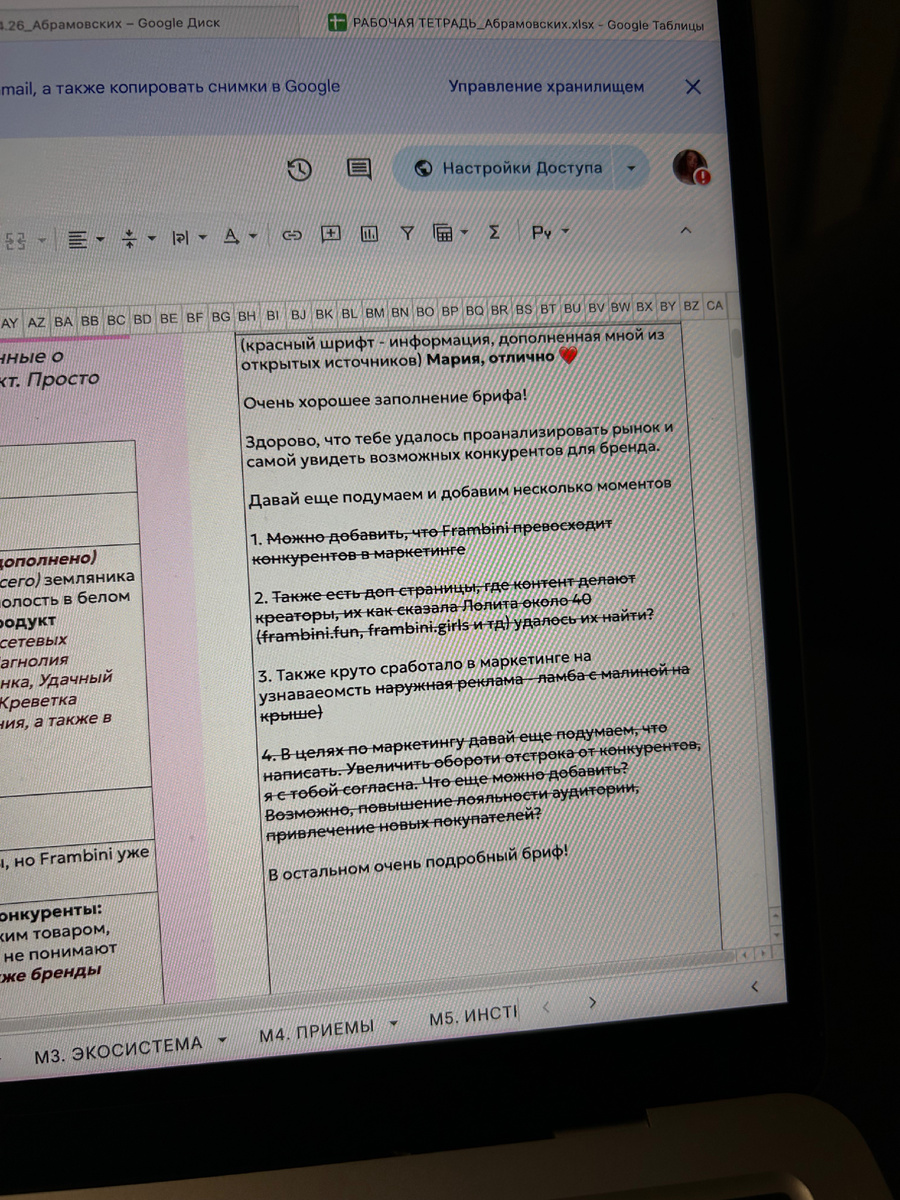Viewport: 900px width, 1200px height.
Task: Open the Управление хранилищем link
Action: (546, 87)
